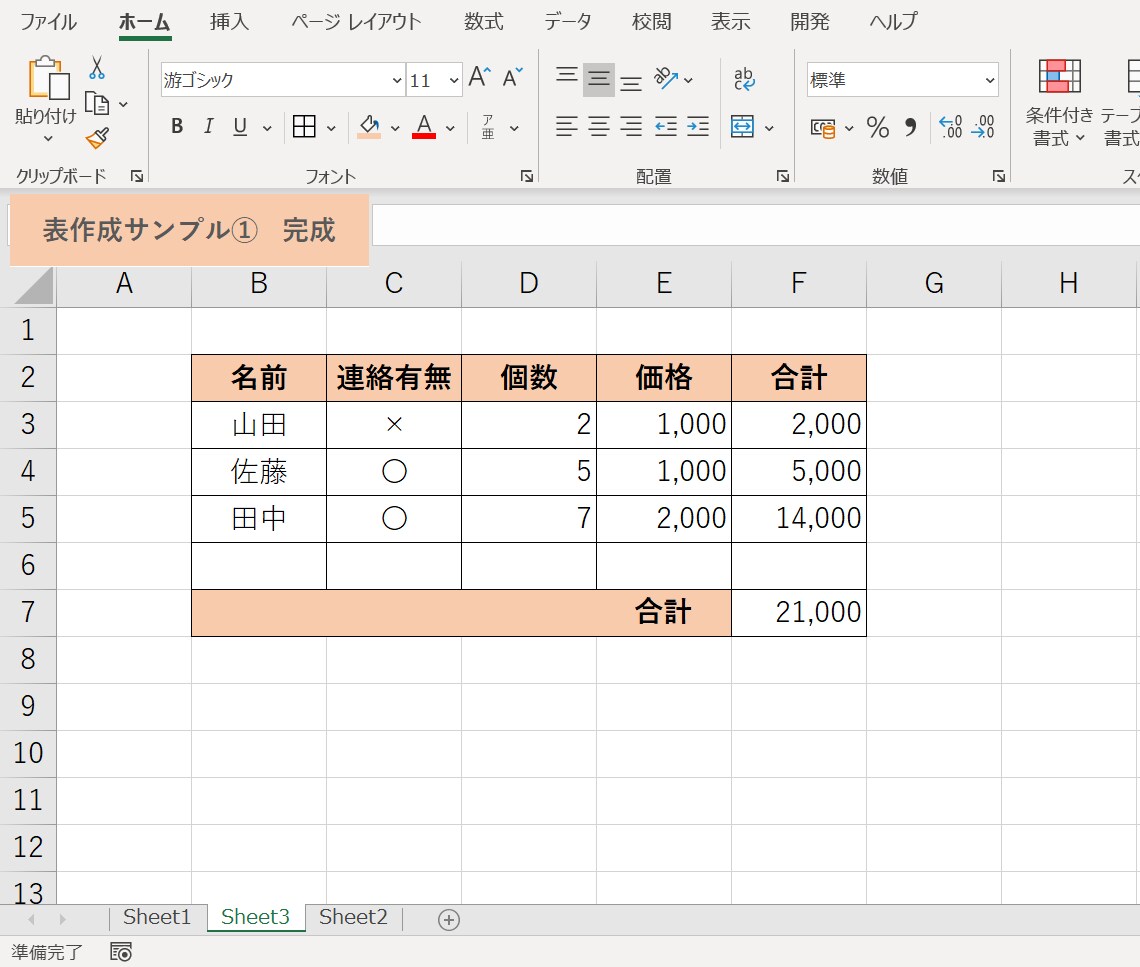Switch to ページ レイアウト tab
This screenshot has height=967, width=1140.
coord(356,22)
